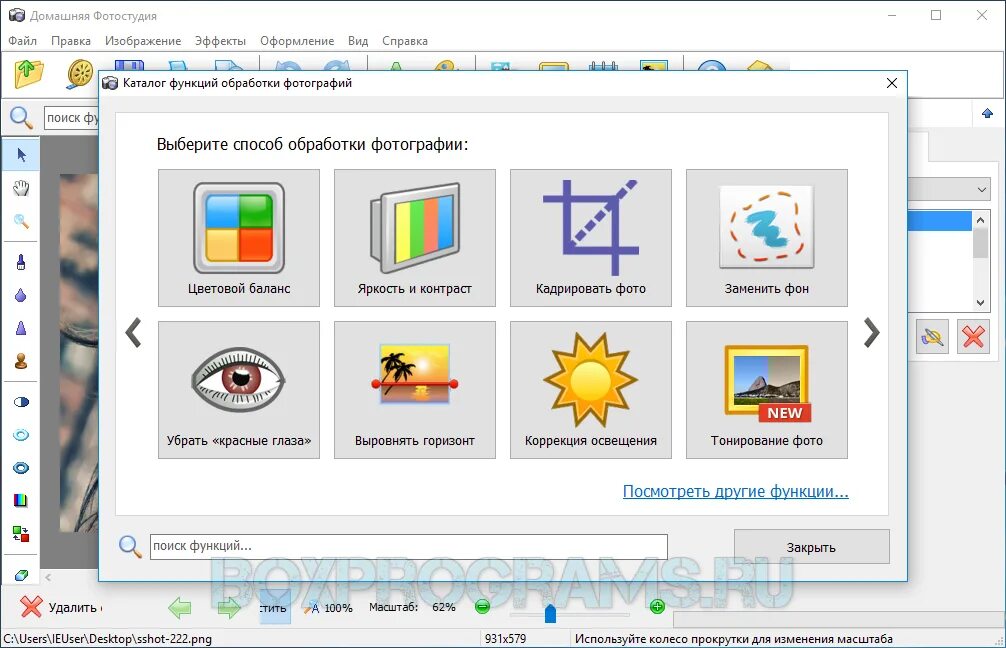
Task: Click the Закрыть button
Action: click(x=812, y=547)
